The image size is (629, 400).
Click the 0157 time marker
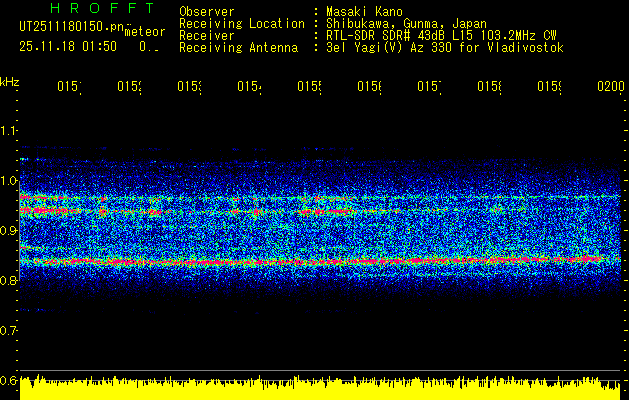click(429, 87)
